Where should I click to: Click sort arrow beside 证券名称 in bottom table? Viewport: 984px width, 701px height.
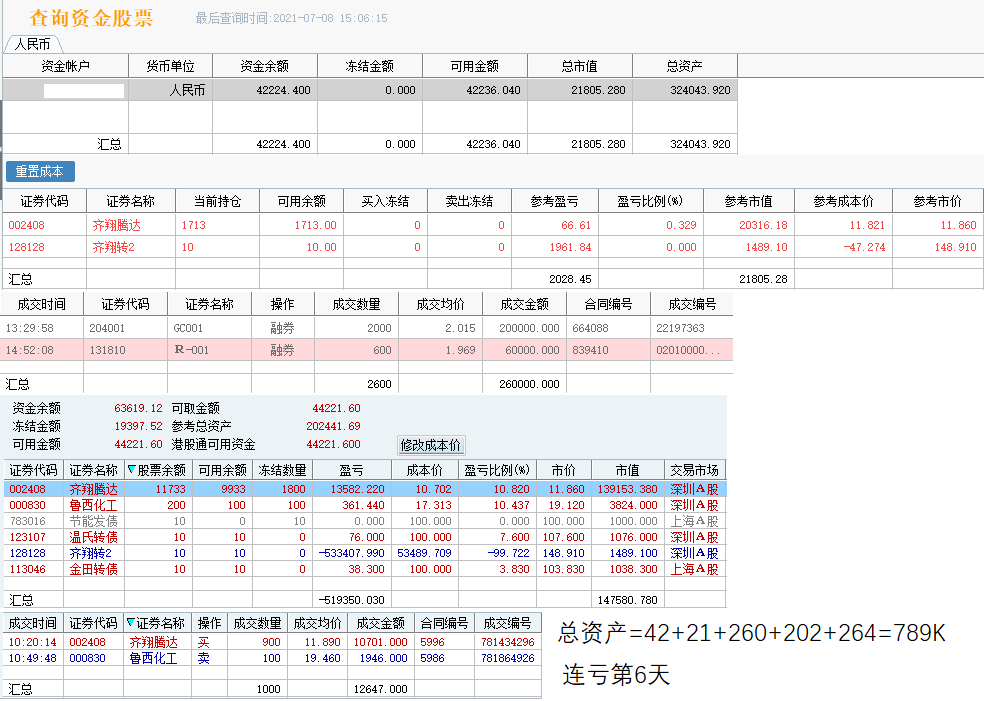130,623
